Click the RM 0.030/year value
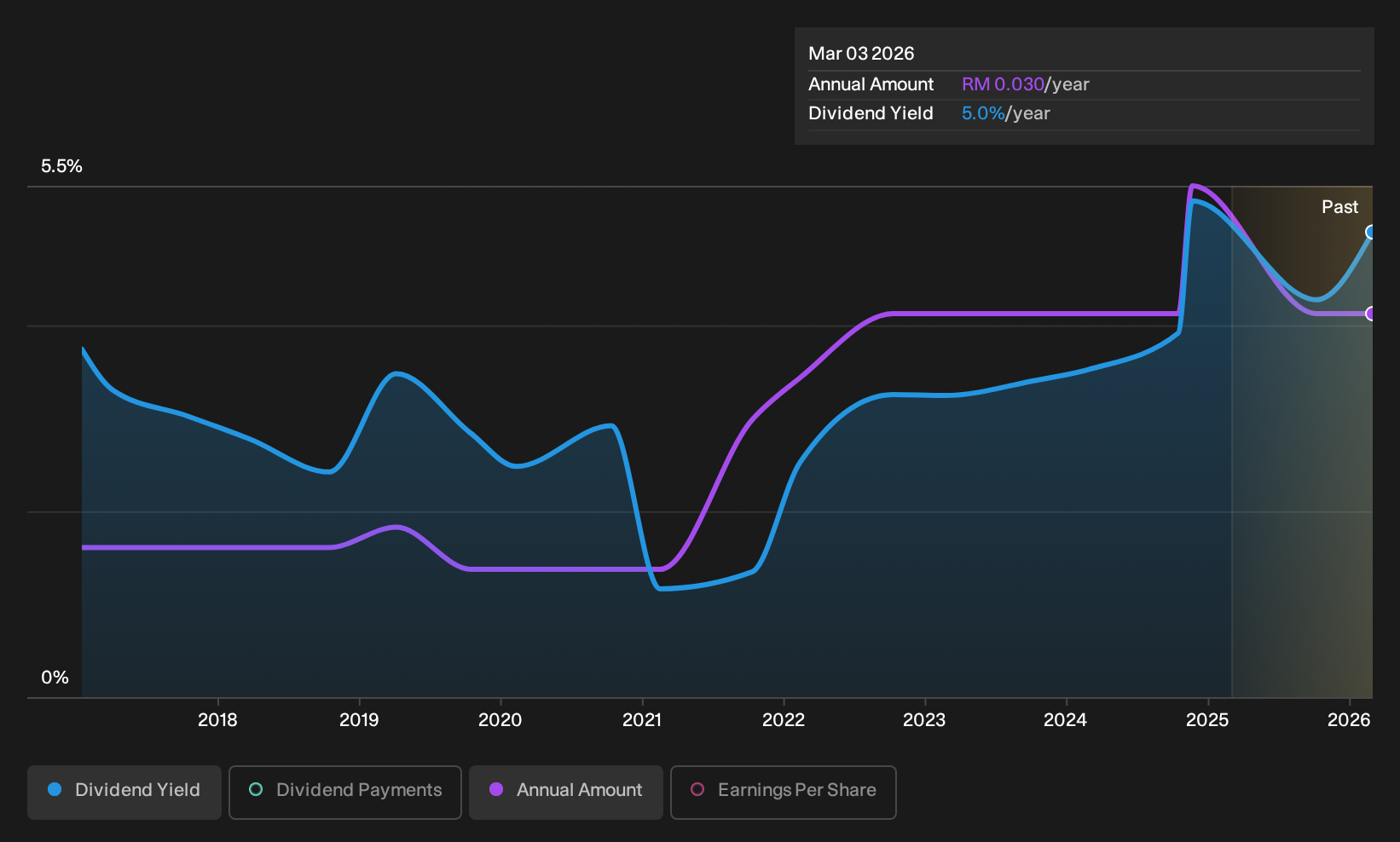The height and width of the screenshot is (842, 1400). [x=1026, y=84]
